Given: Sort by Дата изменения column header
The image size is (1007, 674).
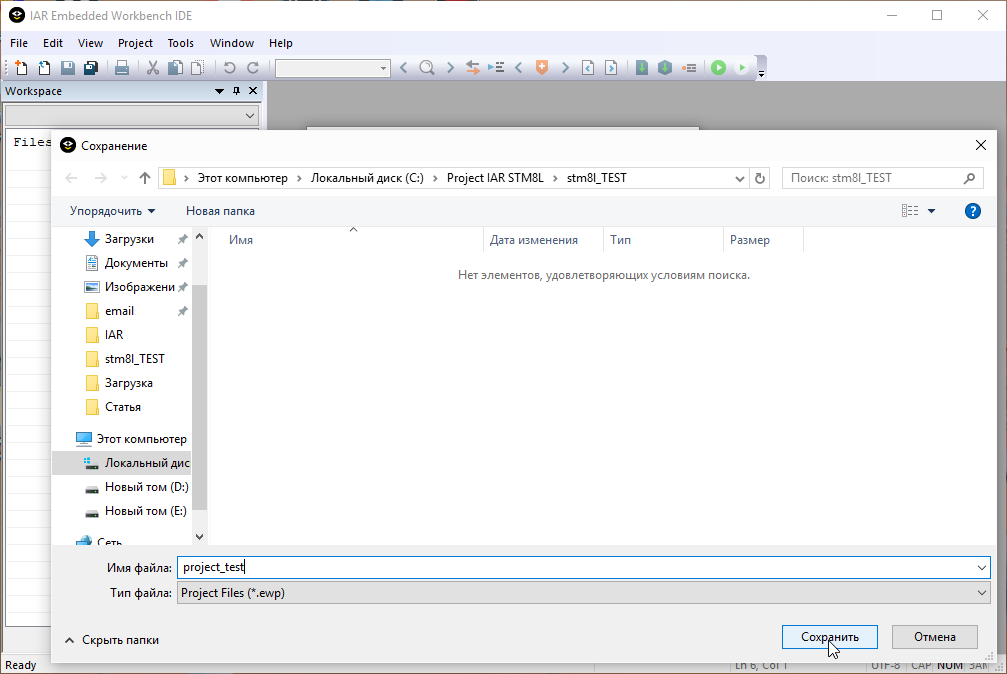Looking at the screenshot, I should 533,240.
